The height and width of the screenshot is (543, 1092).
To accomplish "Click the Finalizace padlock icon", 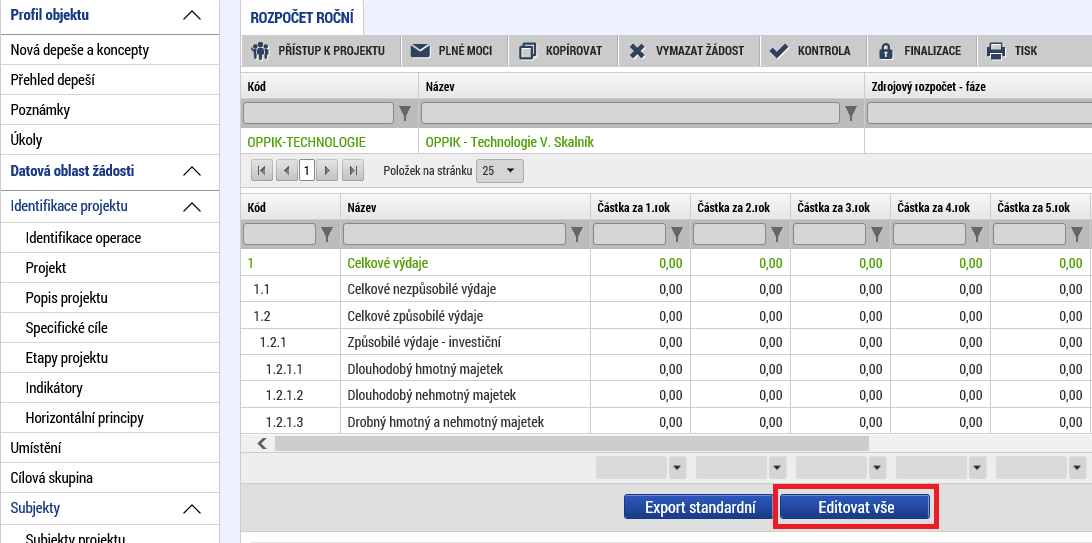I will [886, 51].
